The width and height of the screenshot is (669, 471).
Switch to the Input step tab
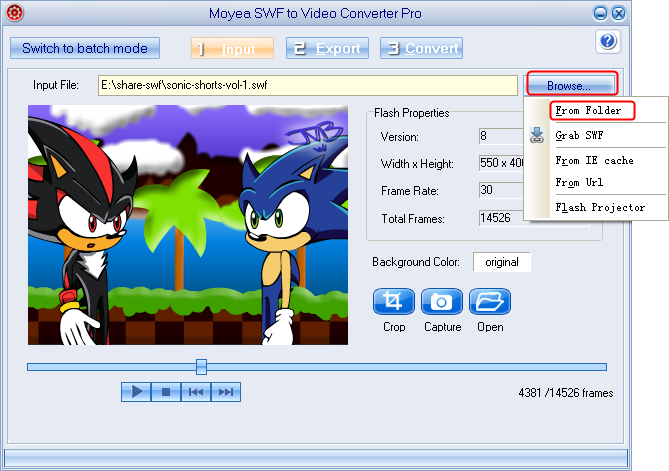click(x=233, y=48)
